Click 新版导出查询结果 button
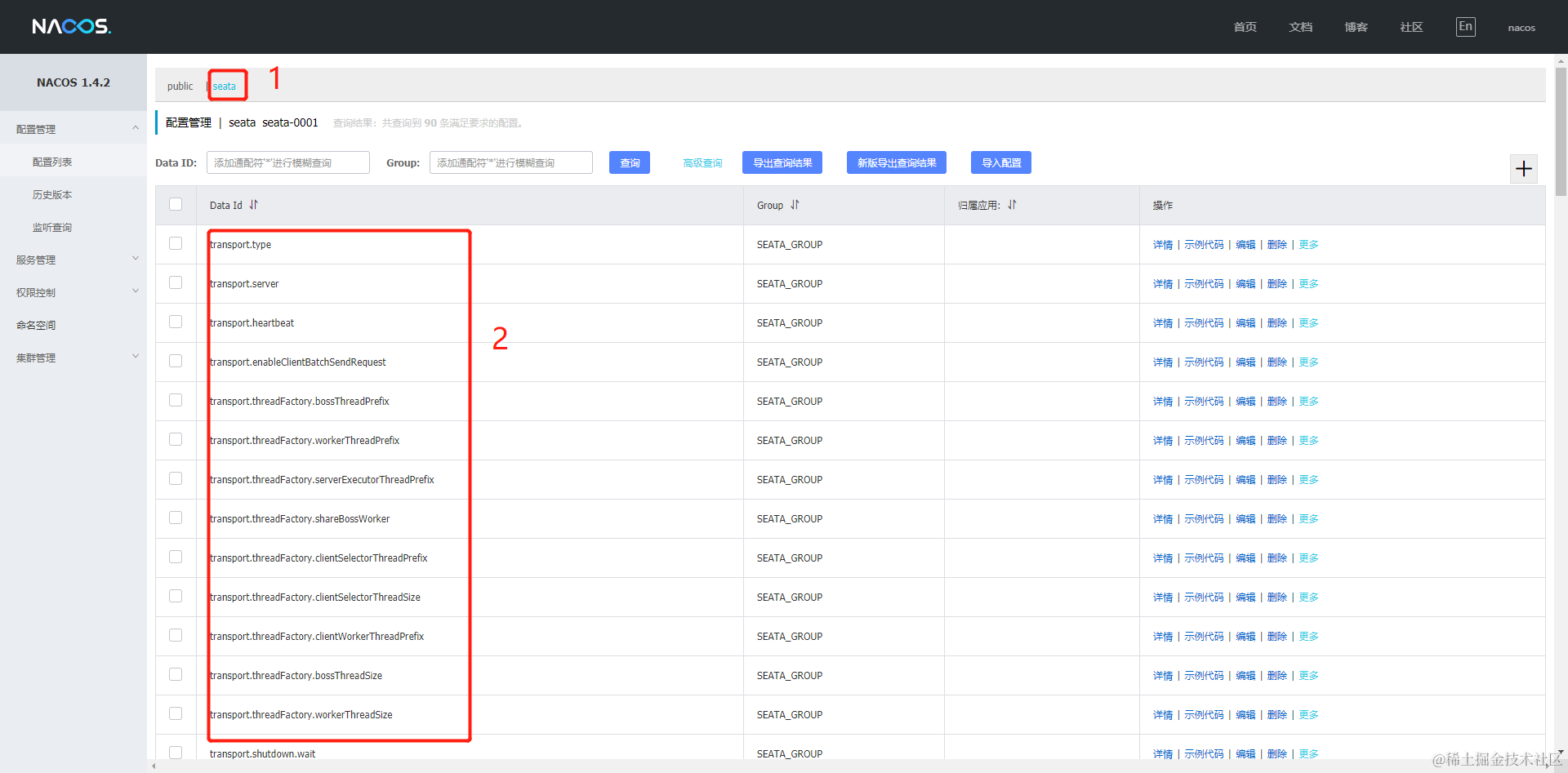This screenshot has height=773, width=1568. [897, 162]
